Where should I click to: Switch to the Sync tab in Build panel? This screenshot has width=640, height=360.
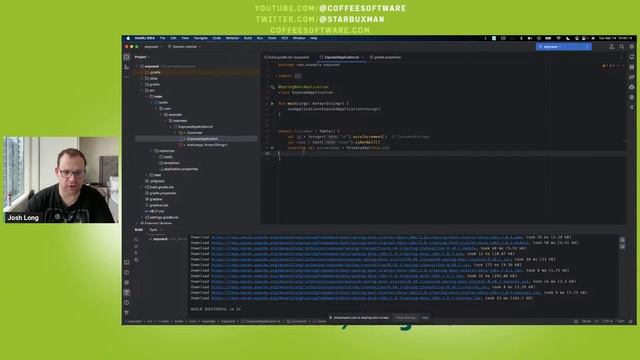153,230
